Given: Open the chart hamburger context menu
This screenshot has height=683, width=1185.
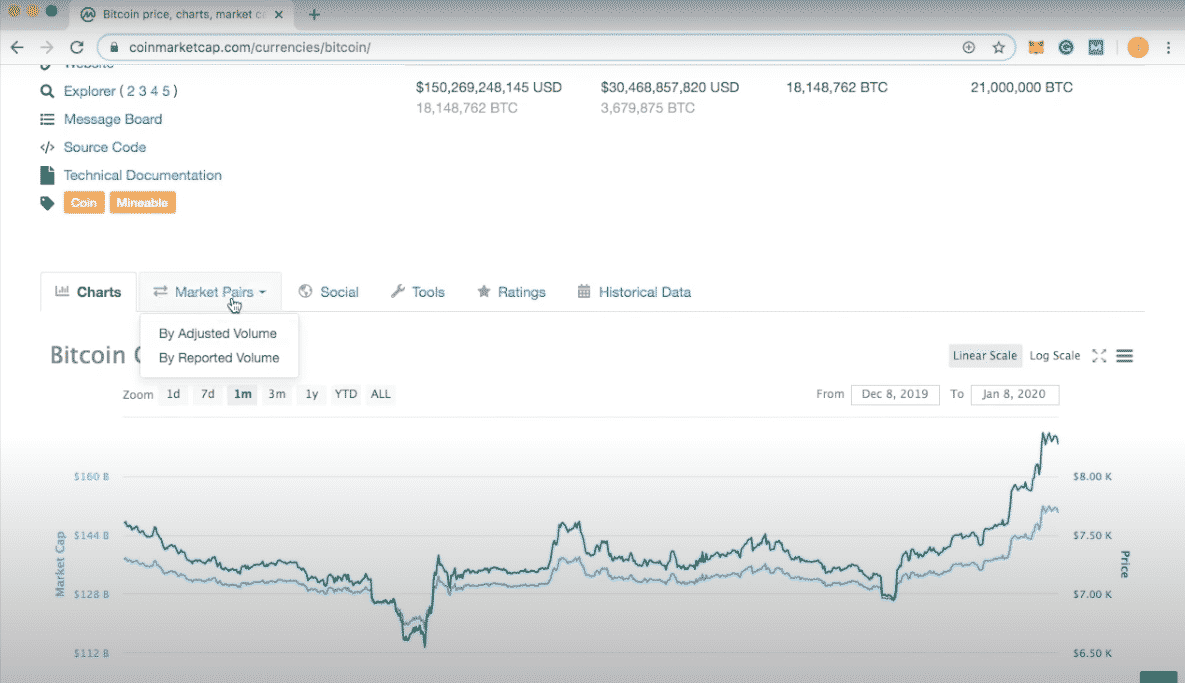Looking at the screenshot, I should tap(1125, 356).
